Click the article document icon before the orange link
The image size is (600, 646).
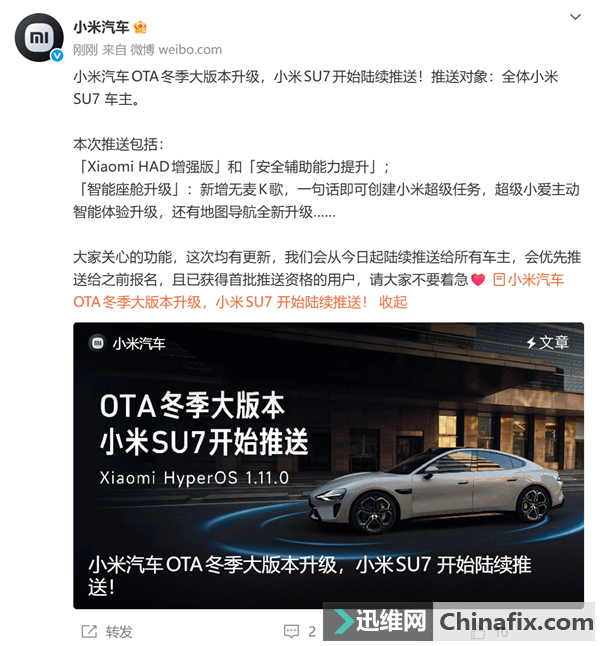(499, 280)
